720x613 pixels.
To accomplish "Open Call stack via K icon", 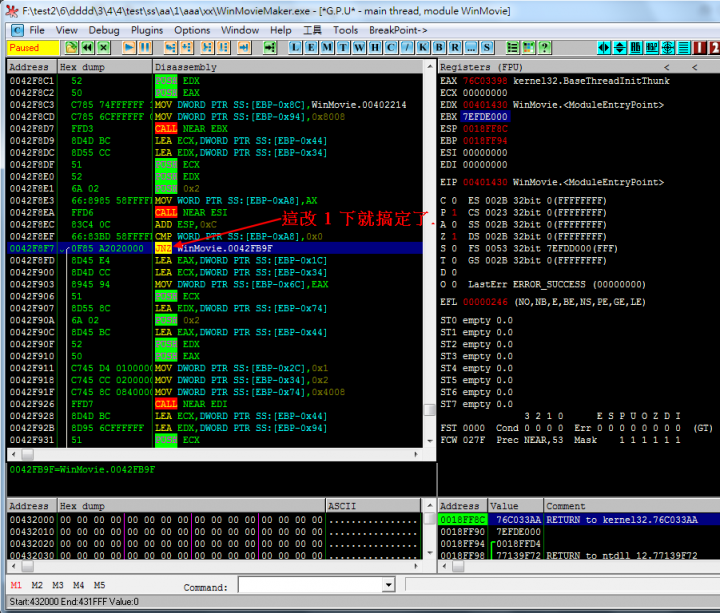I will [x=423, y=47].
